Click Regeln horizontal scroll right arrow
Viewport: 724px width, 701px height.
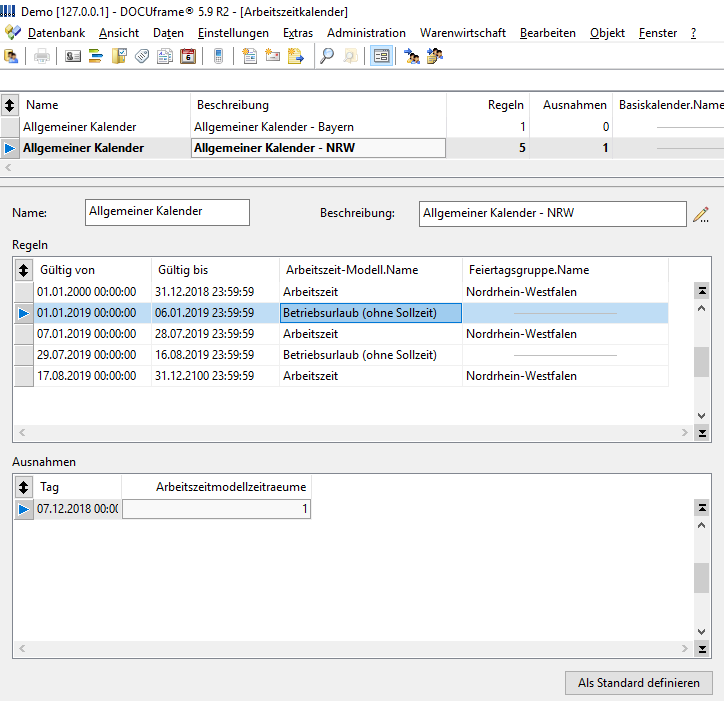point(685,433)
